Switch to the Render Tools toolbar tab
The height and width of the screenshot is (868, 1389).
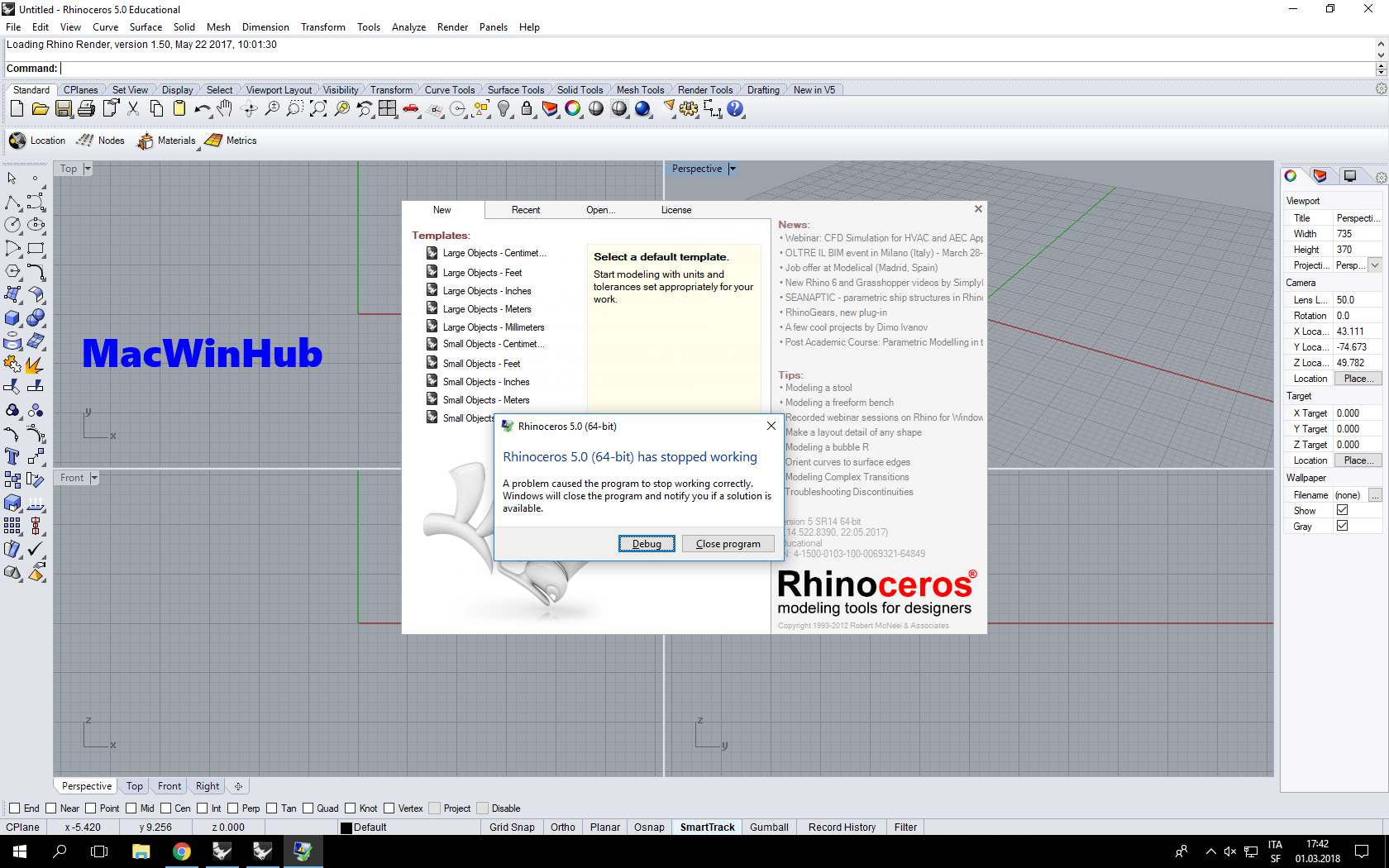click(x=705, y=90)
